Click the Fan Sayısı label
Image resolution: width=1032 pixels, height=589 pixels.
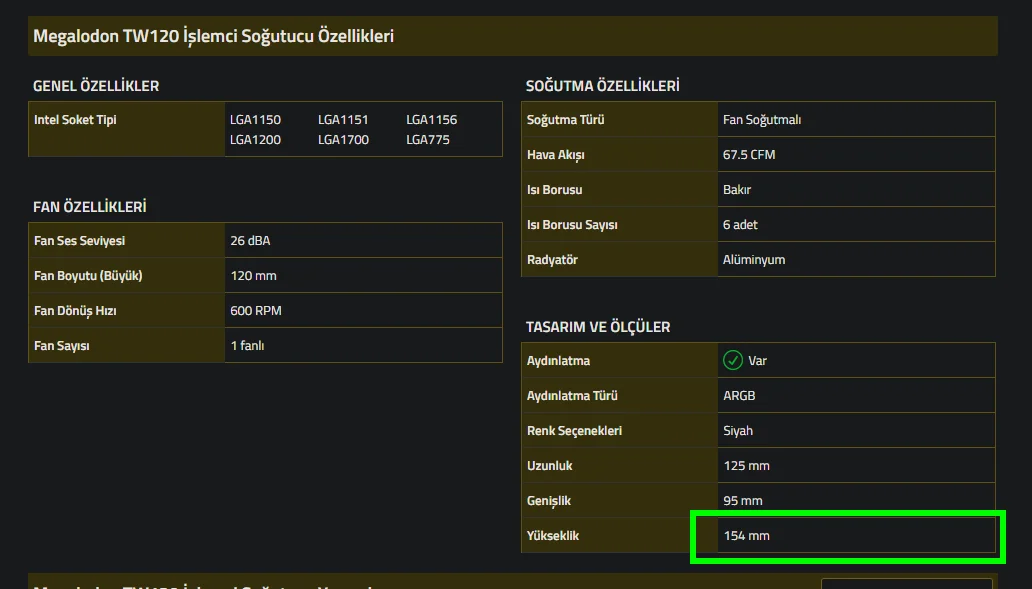[61, 346]
